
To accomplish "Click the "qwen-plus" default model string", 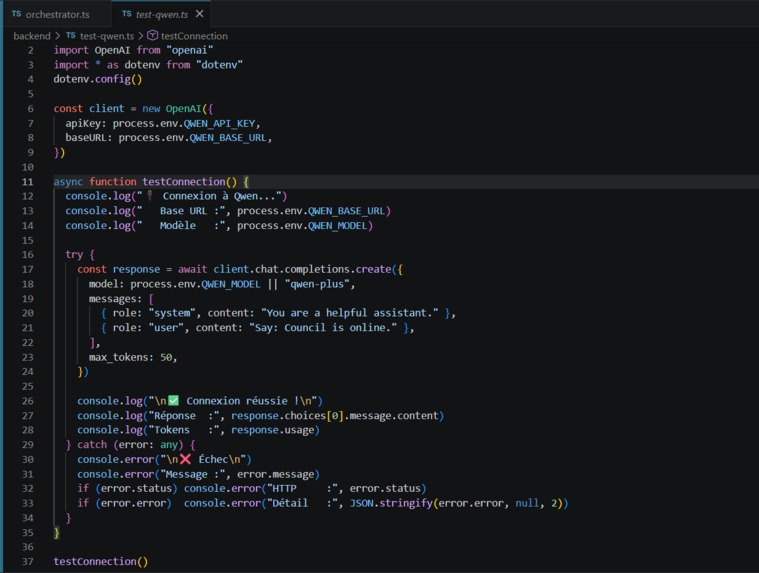I will 317,284.
